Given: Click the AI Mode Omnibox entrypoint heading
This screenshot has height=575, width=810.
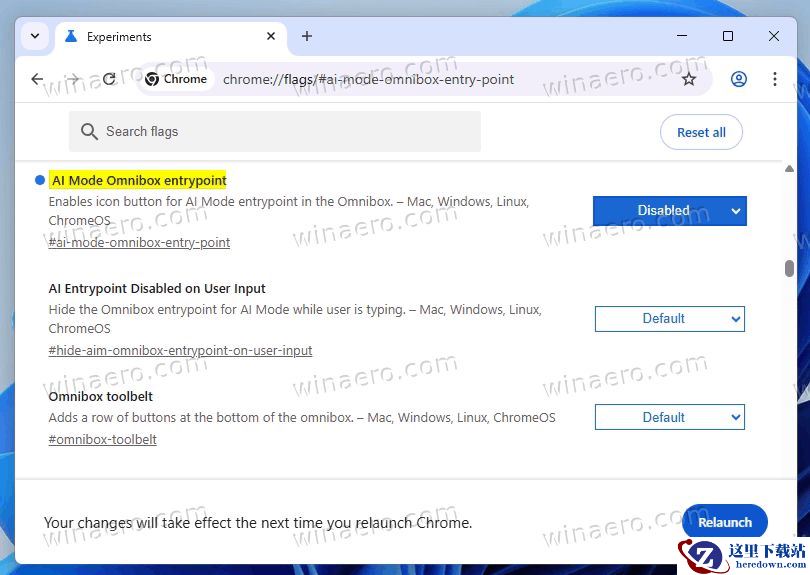Looking at the screenshot, I should click(139, 180).
